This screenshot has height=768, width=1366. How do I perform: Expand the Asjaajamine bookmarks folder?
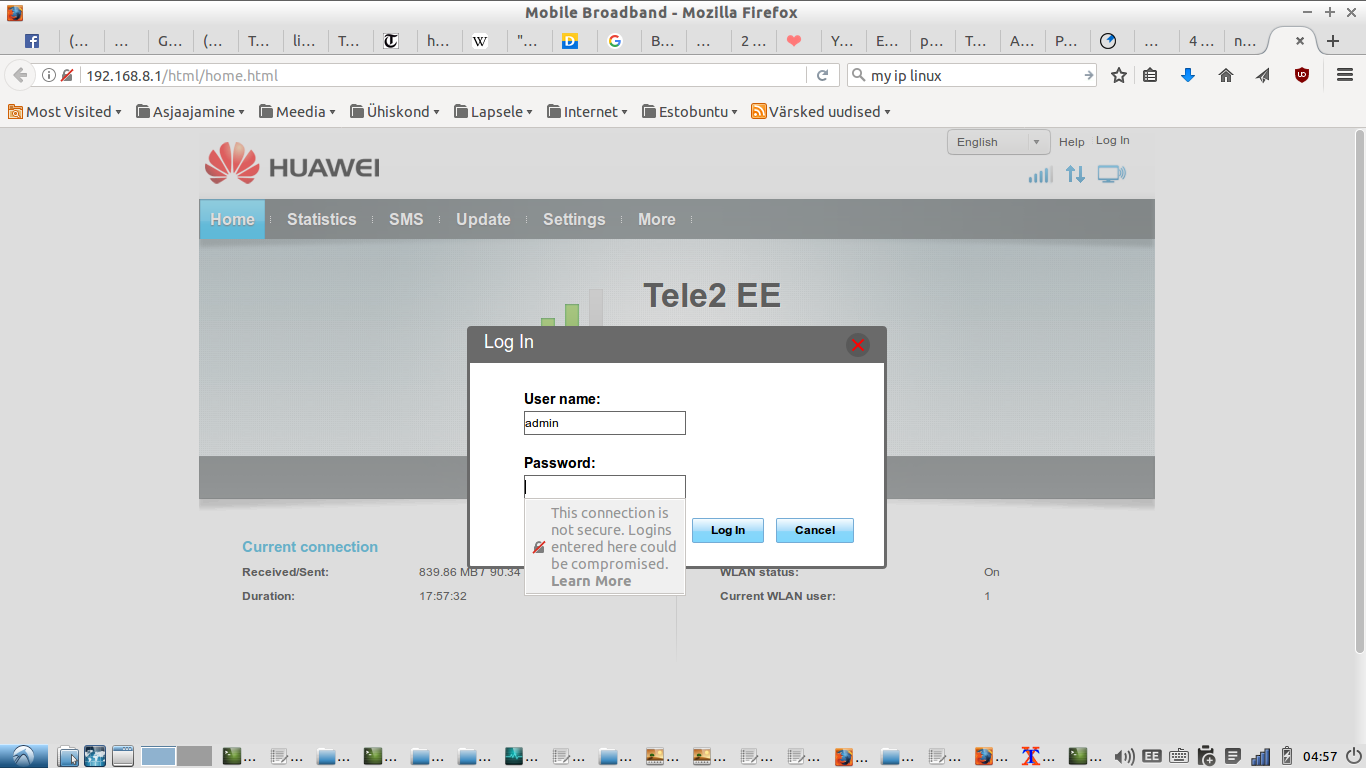190,112
